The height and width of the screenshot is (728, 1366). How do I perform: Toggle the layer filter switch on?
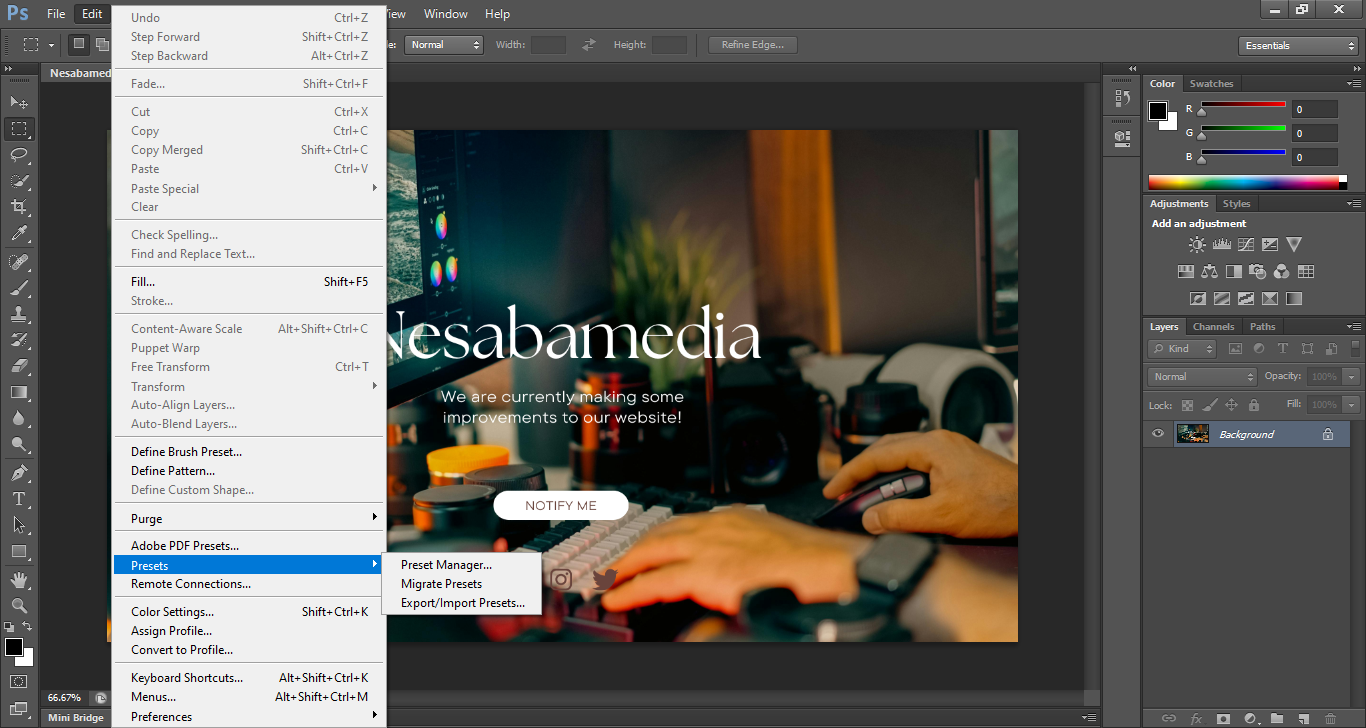1356,349
